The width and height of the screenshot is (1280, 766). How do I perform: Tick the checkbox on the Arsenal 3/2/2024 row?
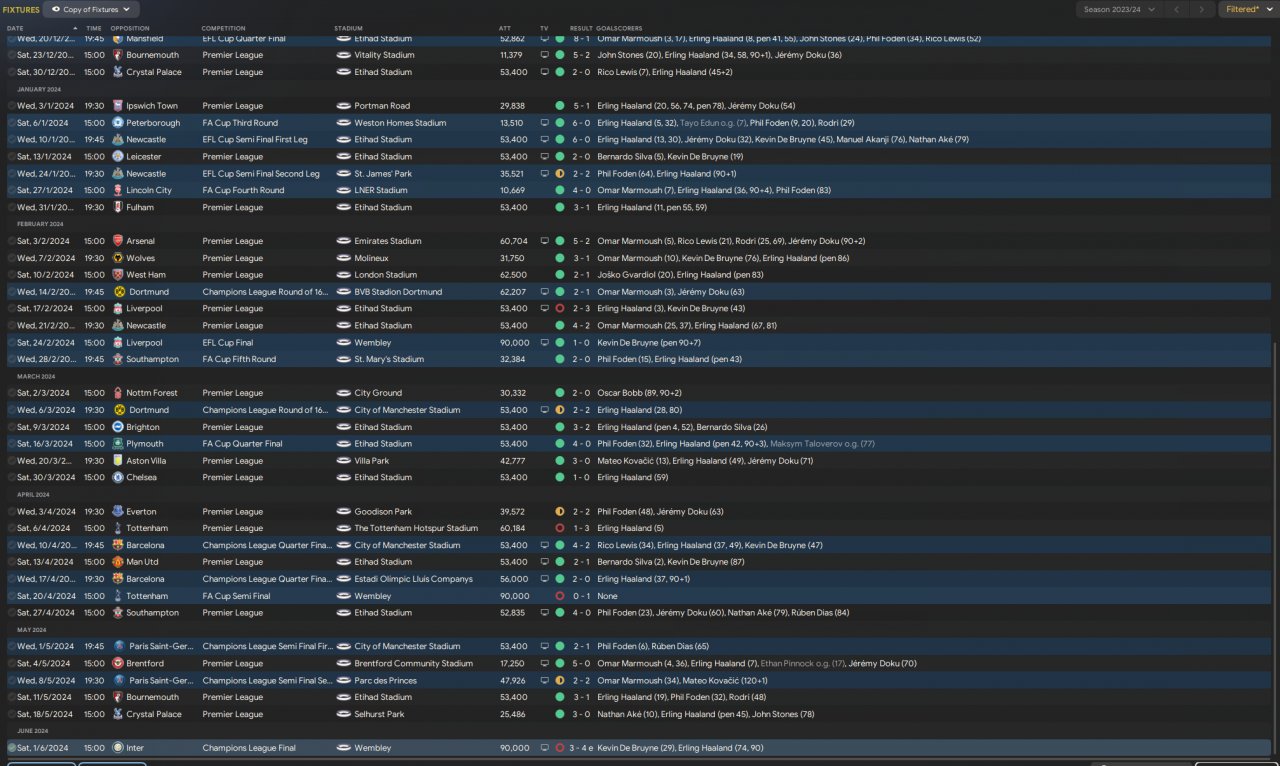click(12, 241)
